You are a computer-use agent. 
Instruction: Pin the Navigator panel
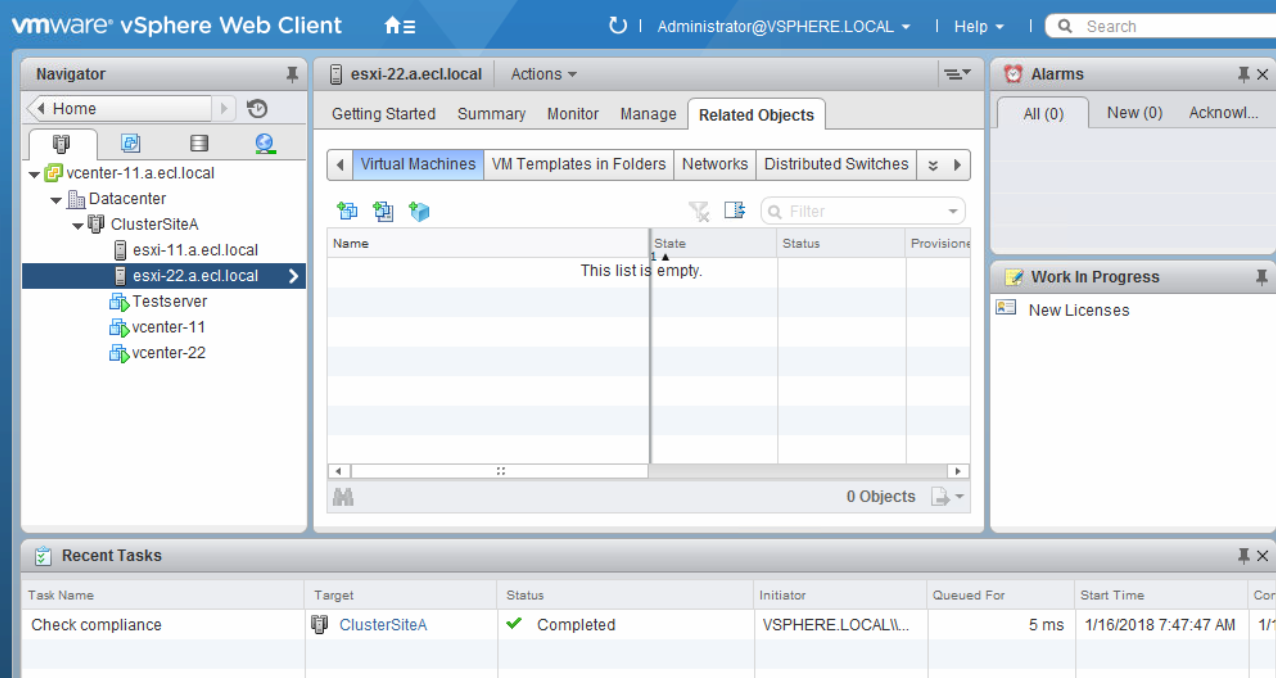(x=292, y=74)
